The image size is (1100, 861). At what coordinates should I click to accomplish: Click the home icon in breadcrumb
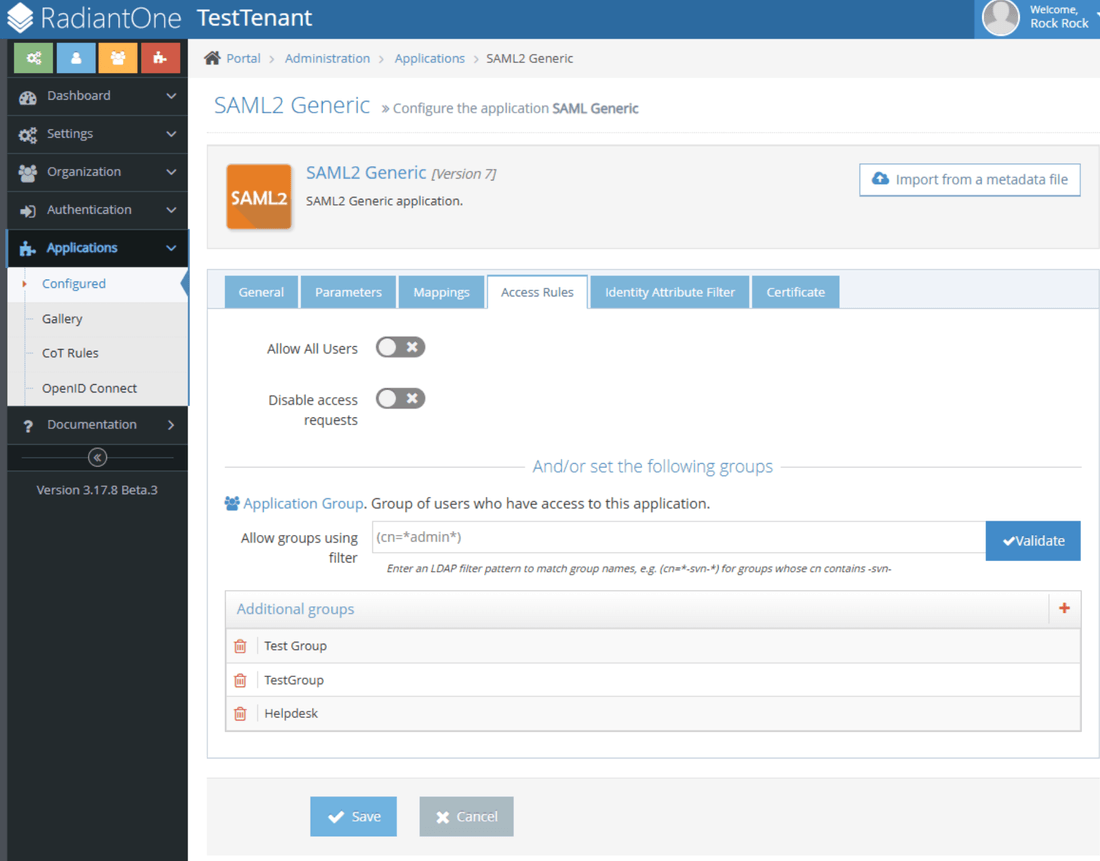point(212,58)
